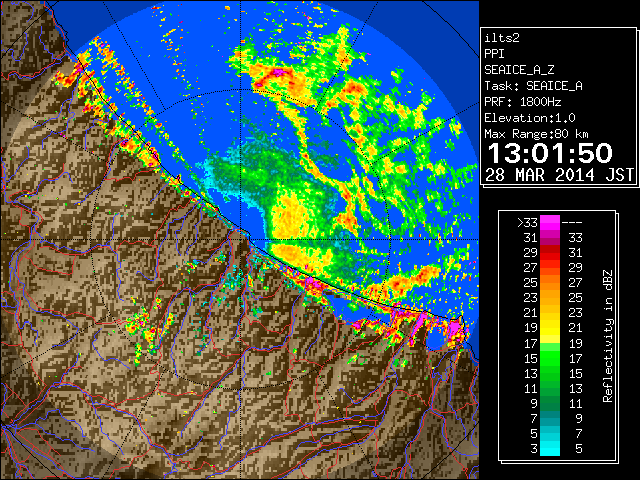The height and width of the screenshot is (480, 640).
Task: Click the green legend swatch beside 13
Action: (550, 373)
